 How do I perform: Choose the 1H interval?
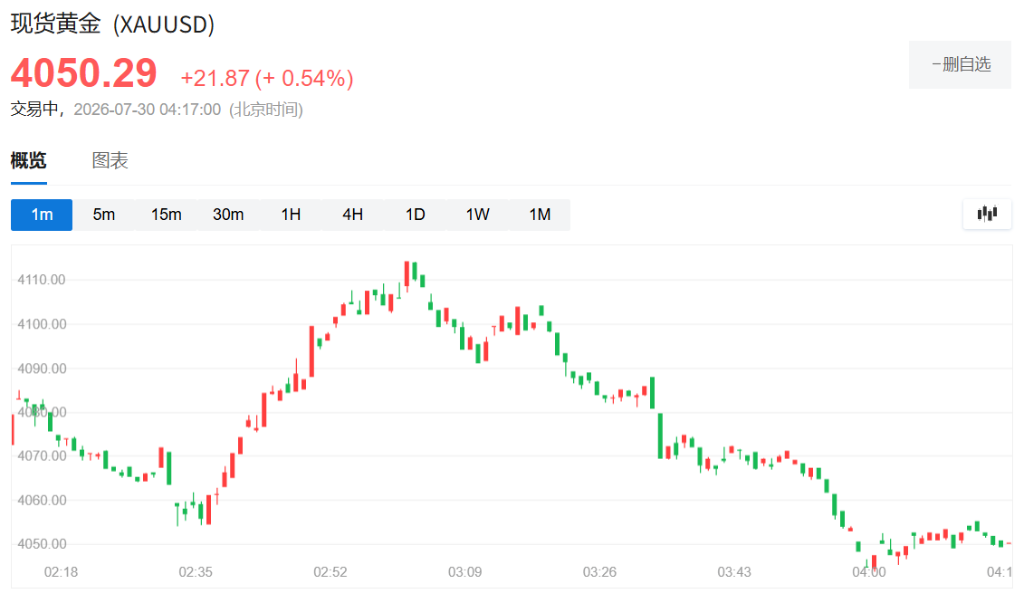(291, 215)
